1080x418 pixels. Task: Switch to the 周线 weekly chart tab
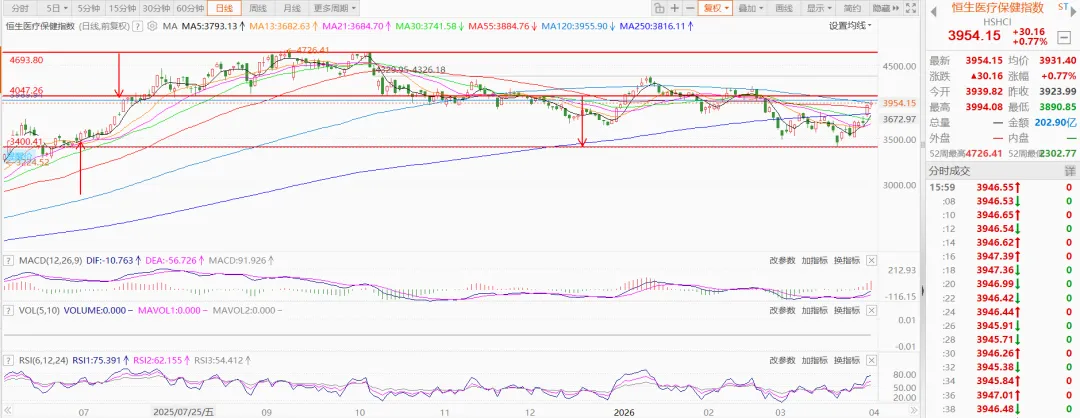(258, 8)
